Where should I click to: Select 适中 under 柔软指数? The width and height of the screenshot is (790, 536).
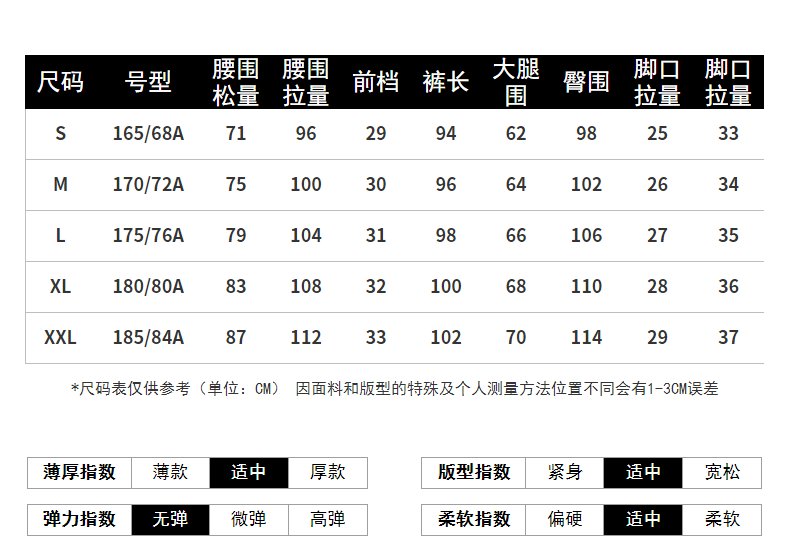[x=643, y=519]
